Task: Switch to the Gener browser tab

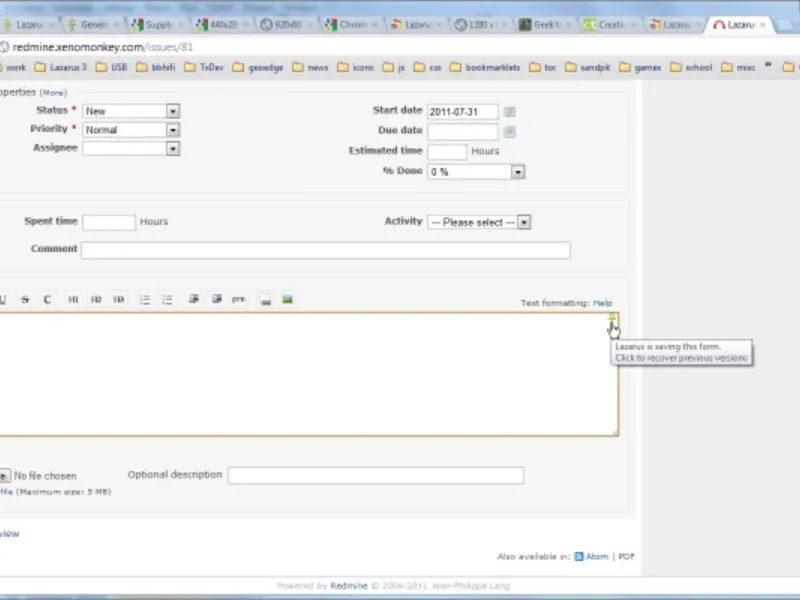Action: pyautogui.click(x=94, y=24)
